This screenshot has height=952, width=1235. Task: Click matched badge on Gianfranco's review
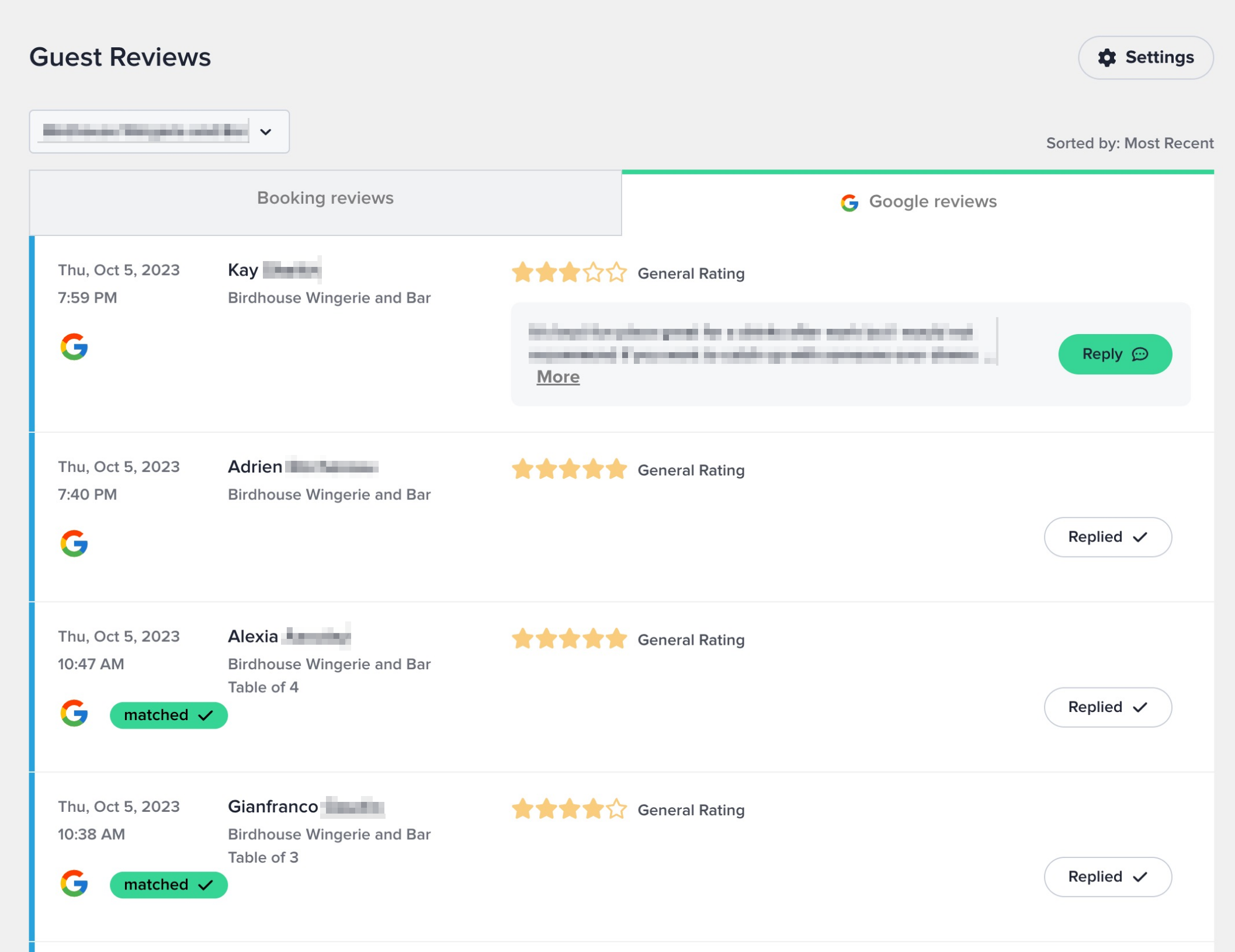click(168, 885)
